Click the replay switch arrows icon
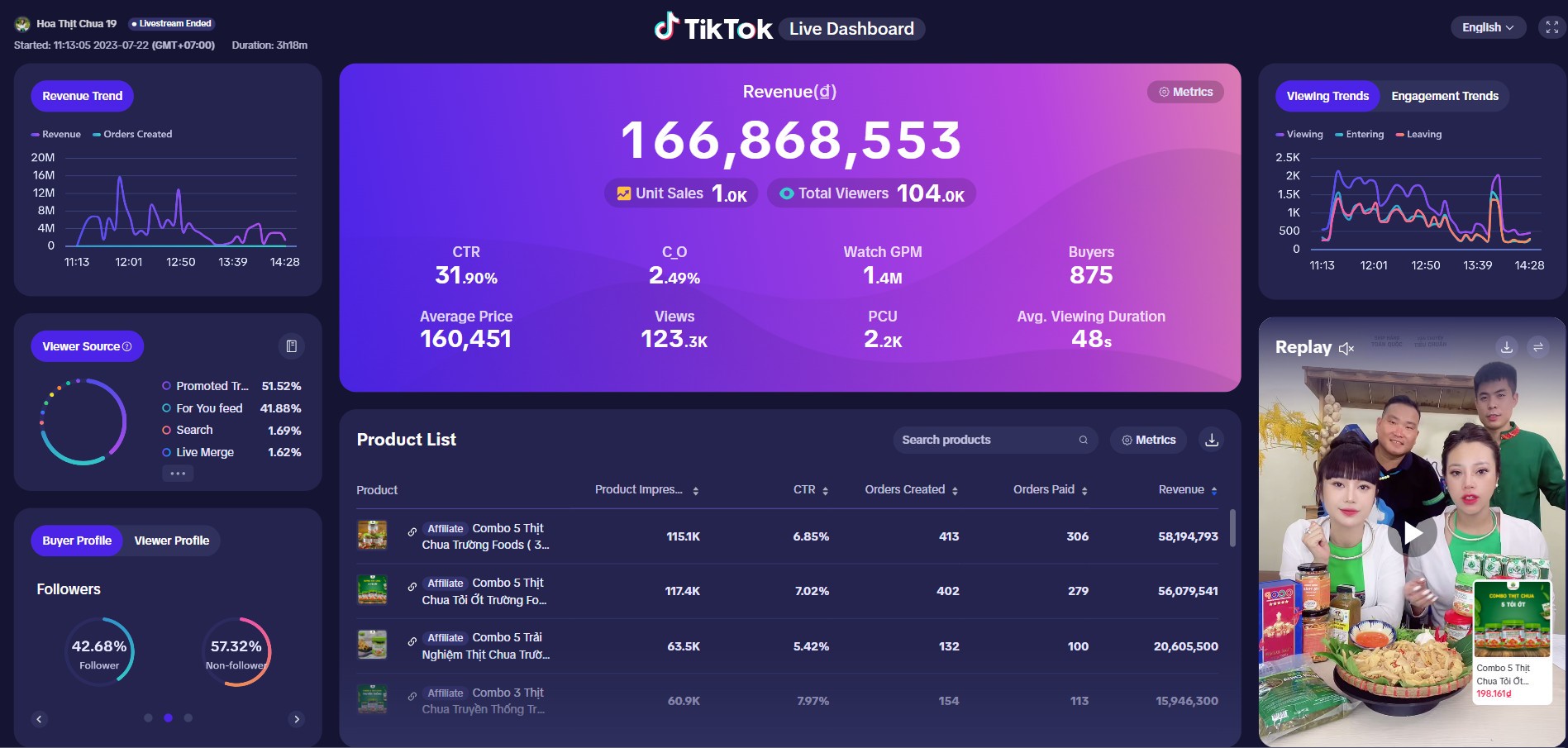1568x748 pixels. click(x=1538, y=347)
